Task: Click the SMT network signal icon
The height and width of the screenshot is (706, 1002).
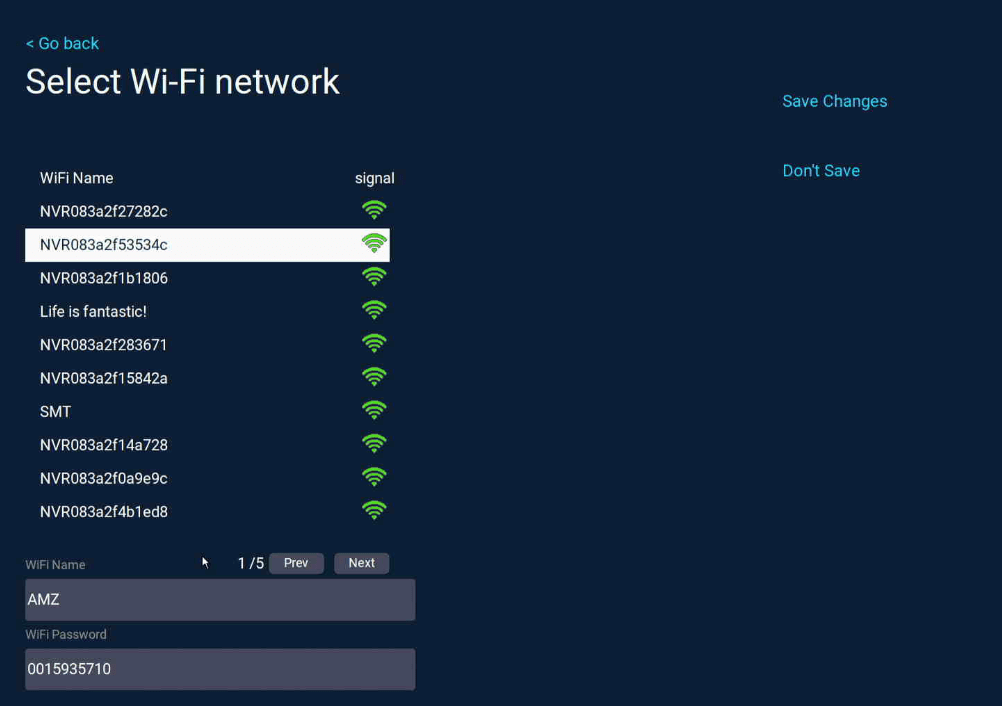Action: click(x=374, y=410)
